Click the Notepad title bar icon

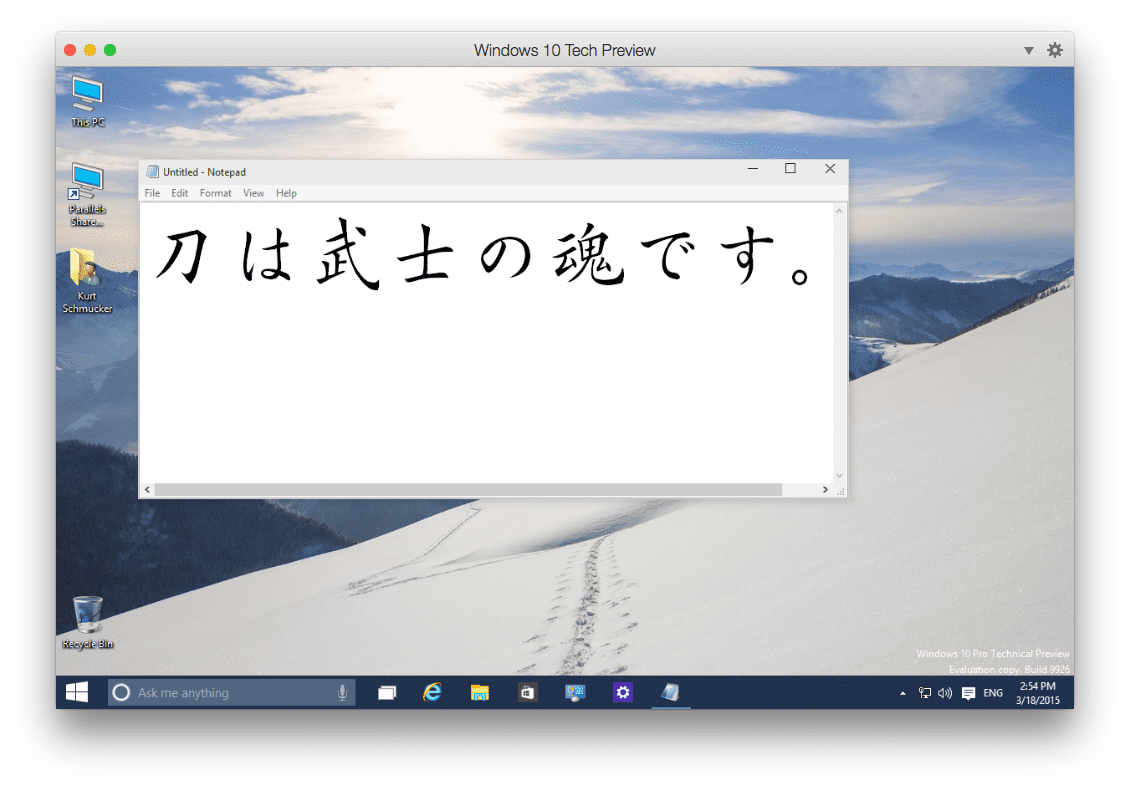[x=152, y=171]
